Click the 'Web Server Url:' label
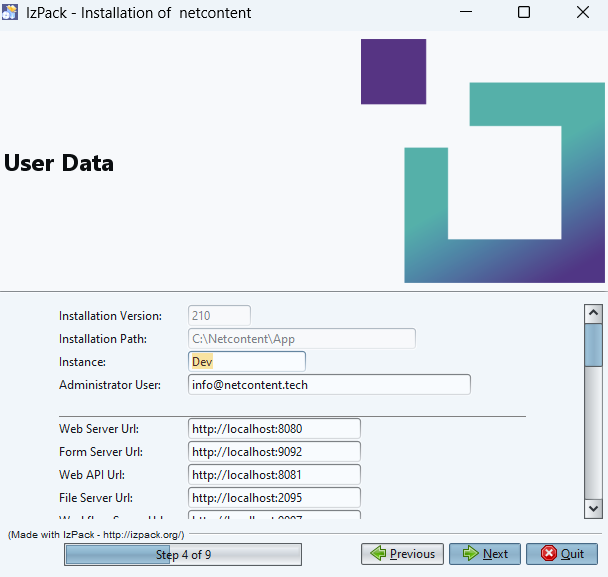The height and width of the screenshot is (577, 608). pyautogui.click(x=99, y=429)
